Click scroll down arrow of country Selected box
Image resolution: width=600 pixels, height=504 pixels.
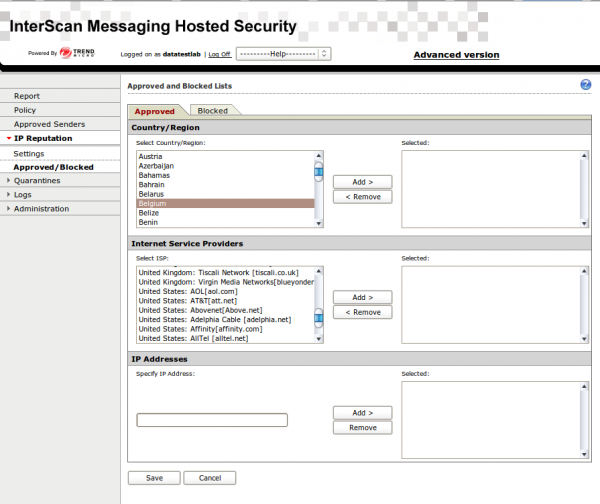(x=584, y=223)
